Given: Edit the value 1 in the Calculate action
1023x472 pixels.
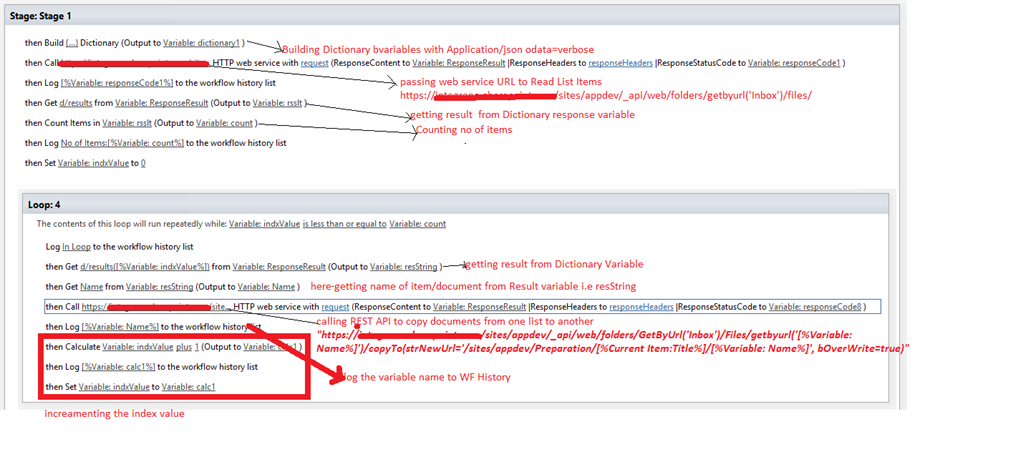Looking at the screenshot, I should coord(197,347).
